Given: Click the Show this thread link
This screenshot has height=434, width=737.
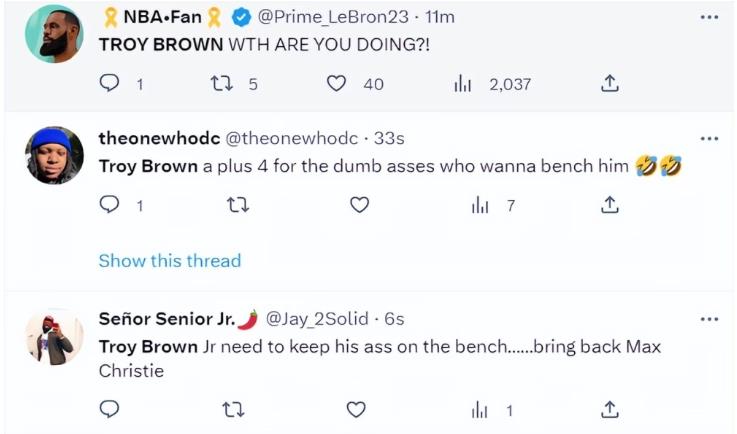Looking at the screenshot, I should tap(170, 261).
